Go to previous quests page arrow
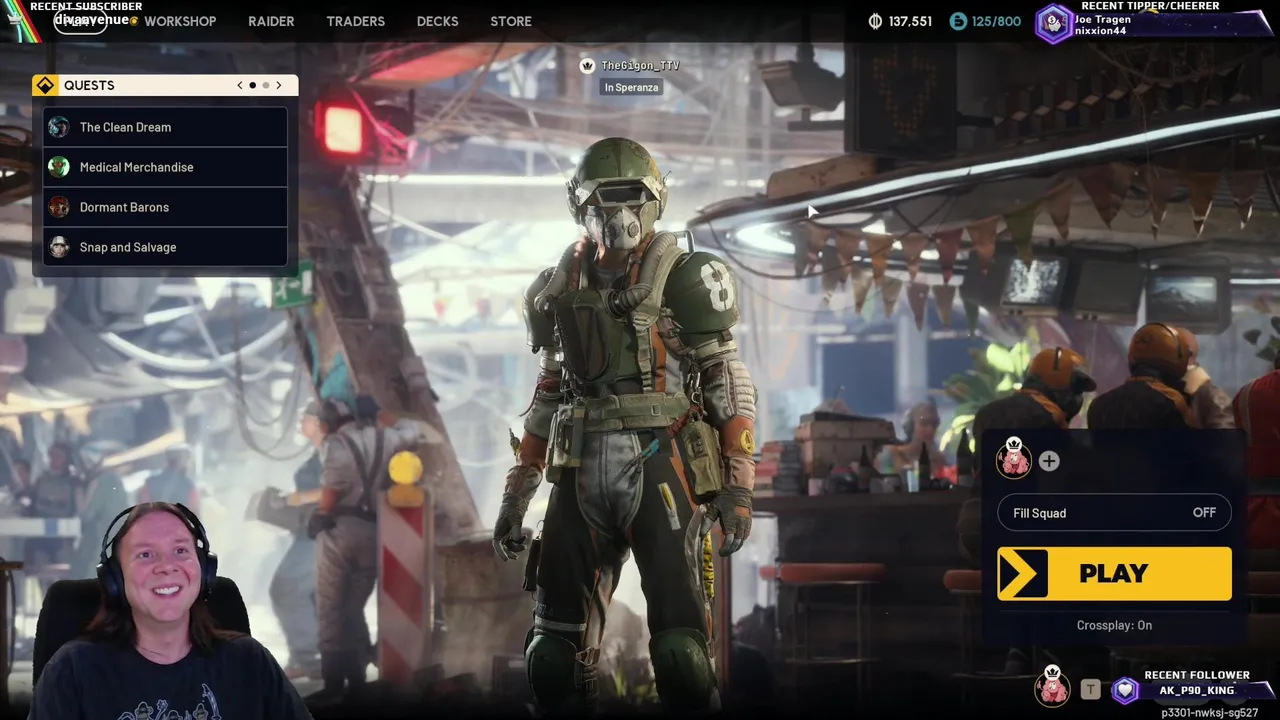 click(x=240, y=85)
